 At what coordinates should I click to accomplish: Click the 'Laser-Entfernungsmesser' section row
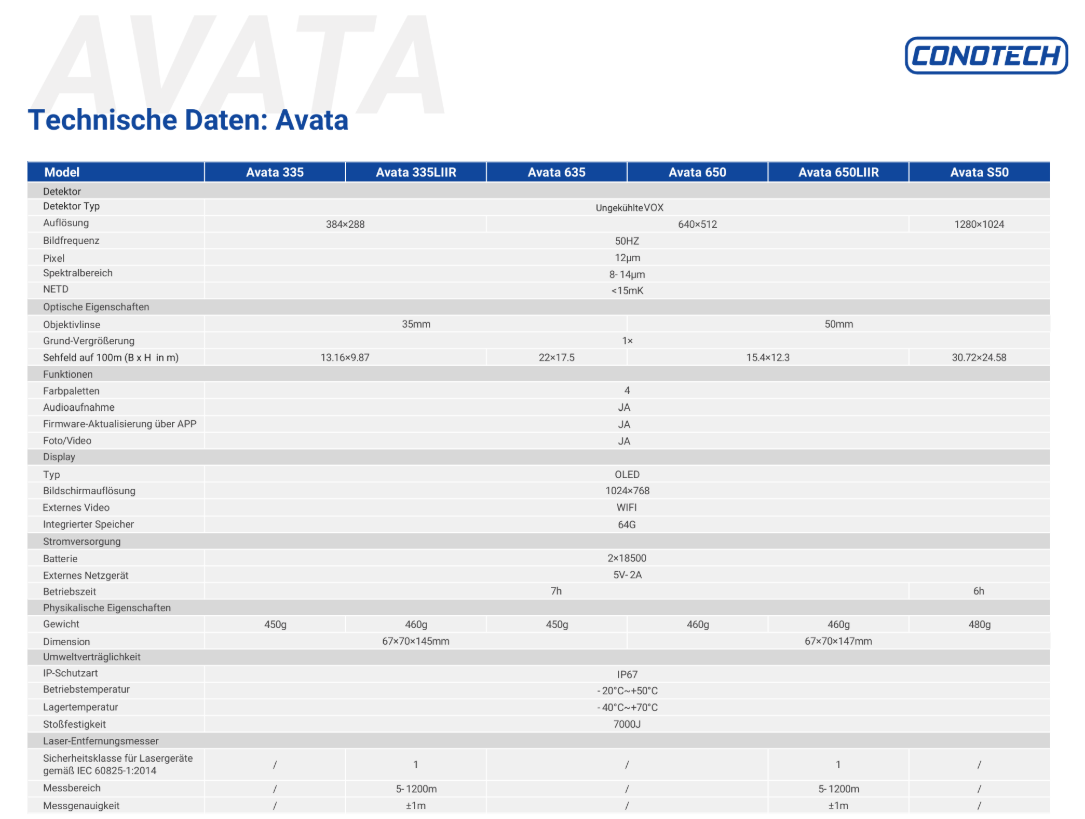101,741
